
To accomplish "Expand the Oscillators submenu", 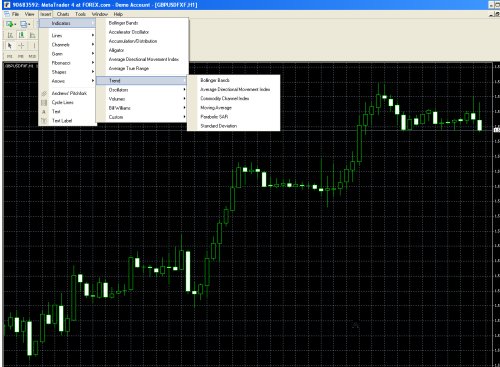I will point(142,90).
